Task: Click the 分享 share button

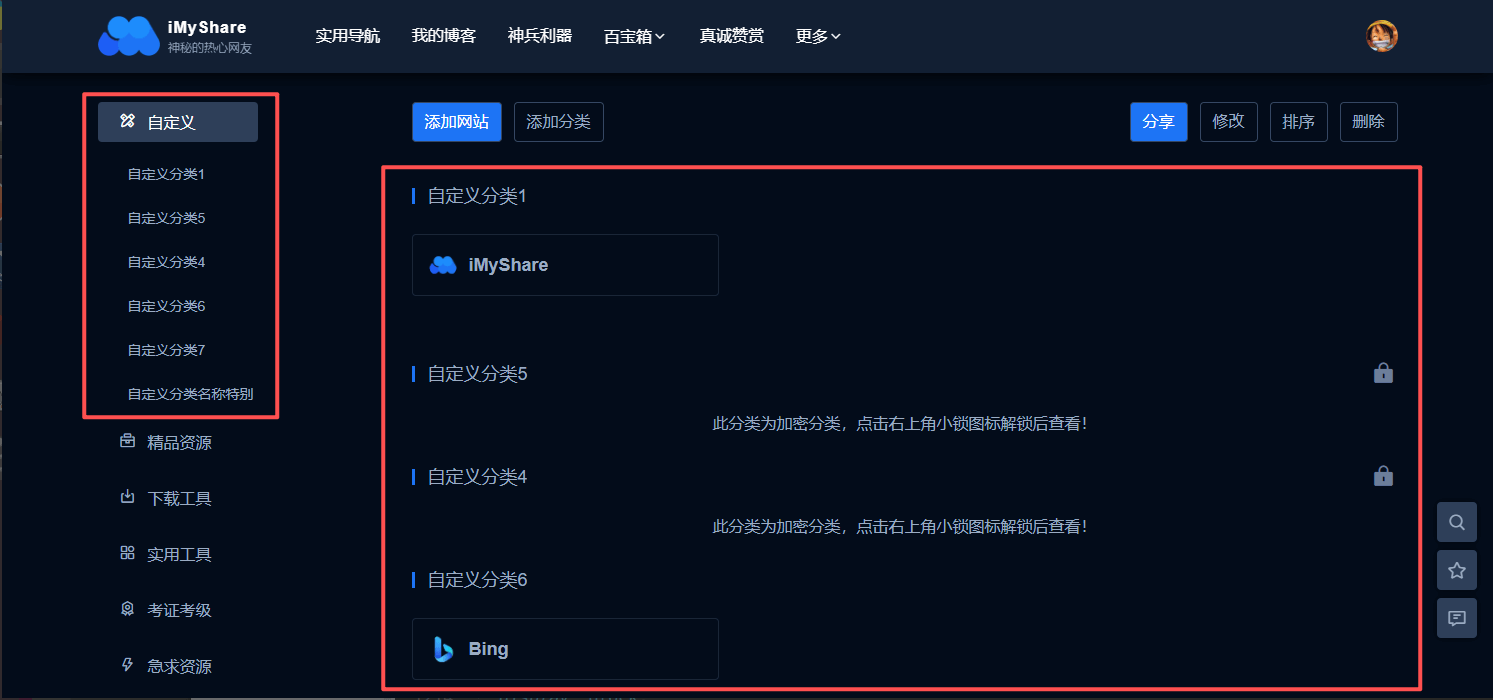Action: [1158, 121]
